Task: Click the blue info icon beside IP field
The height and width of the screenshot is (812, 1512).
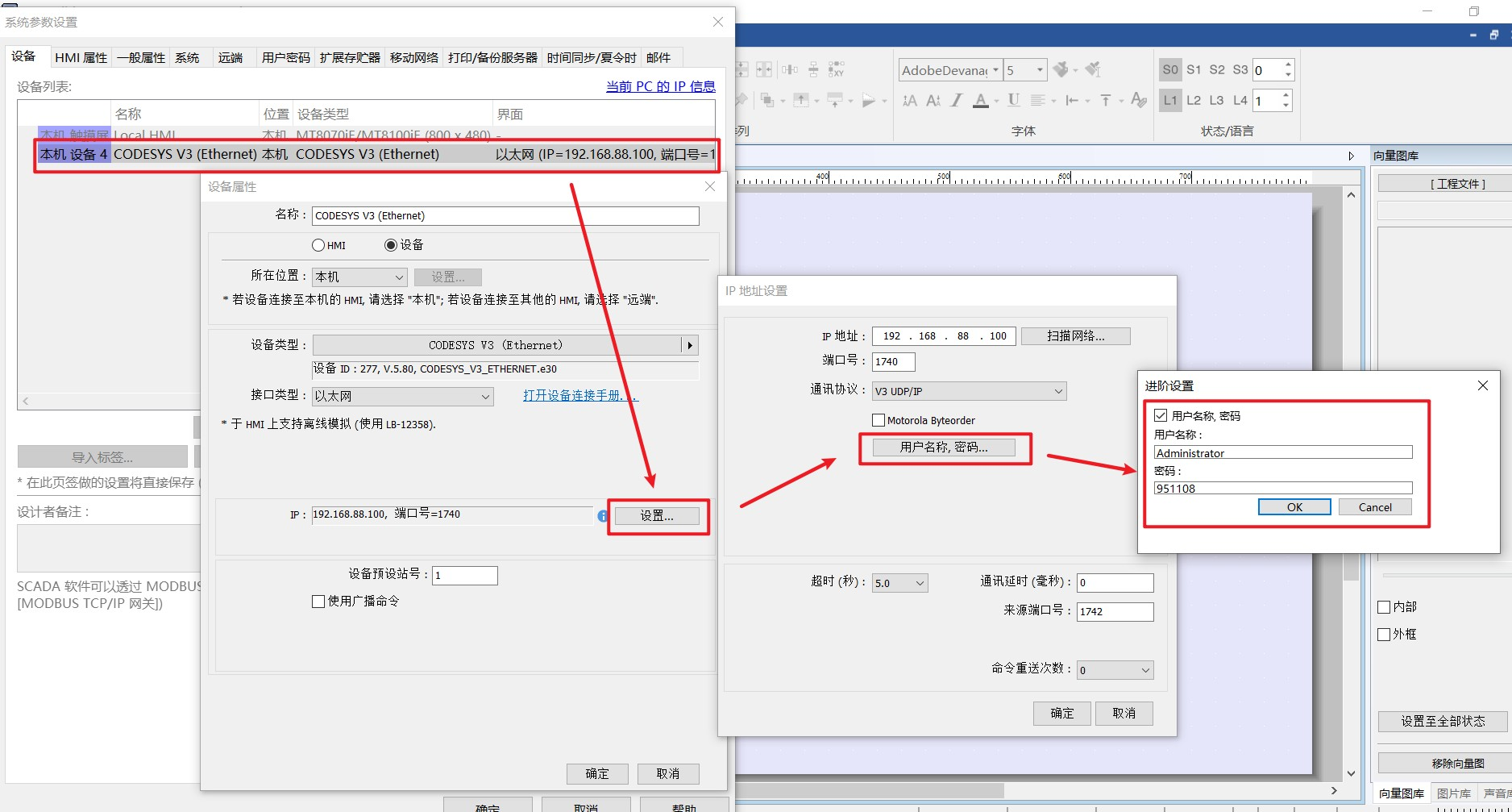Action: point(603,516)
